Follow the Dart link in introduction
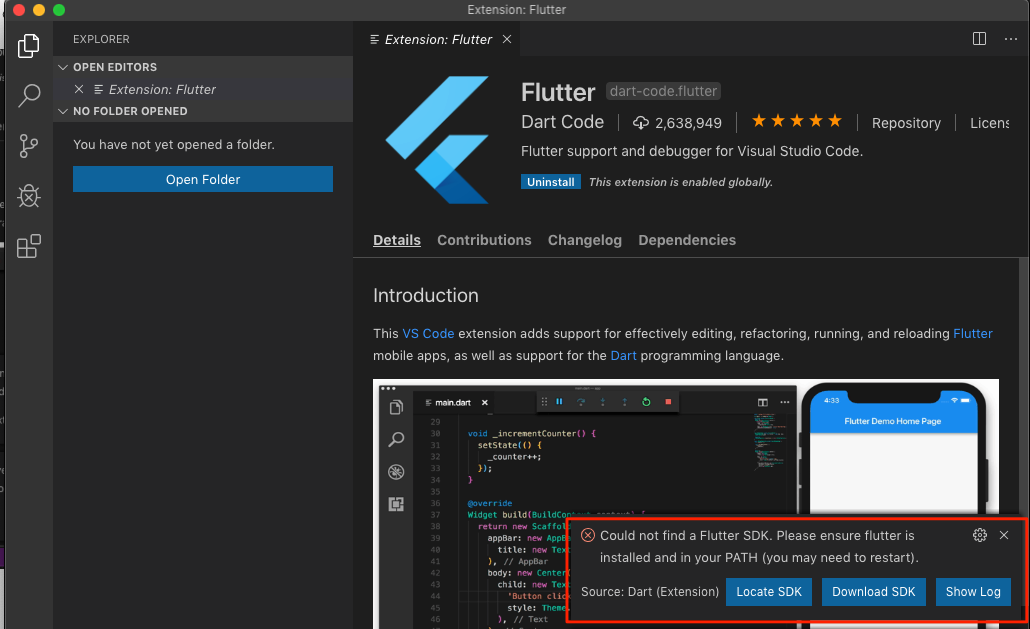The height and width of the screenshot is (629, 1030). point(623,356)
